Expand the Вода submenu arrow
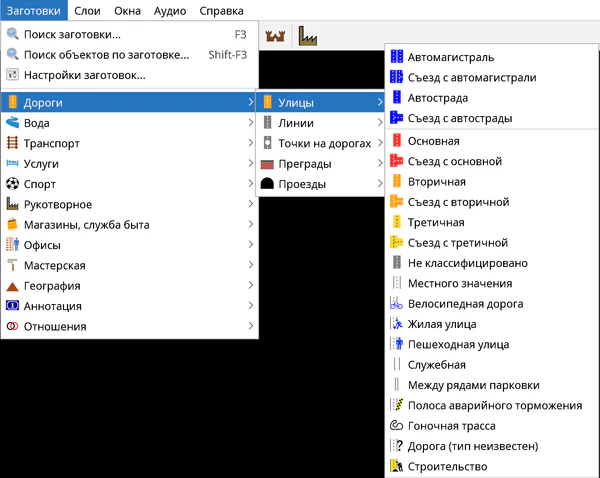 [249, 122]
